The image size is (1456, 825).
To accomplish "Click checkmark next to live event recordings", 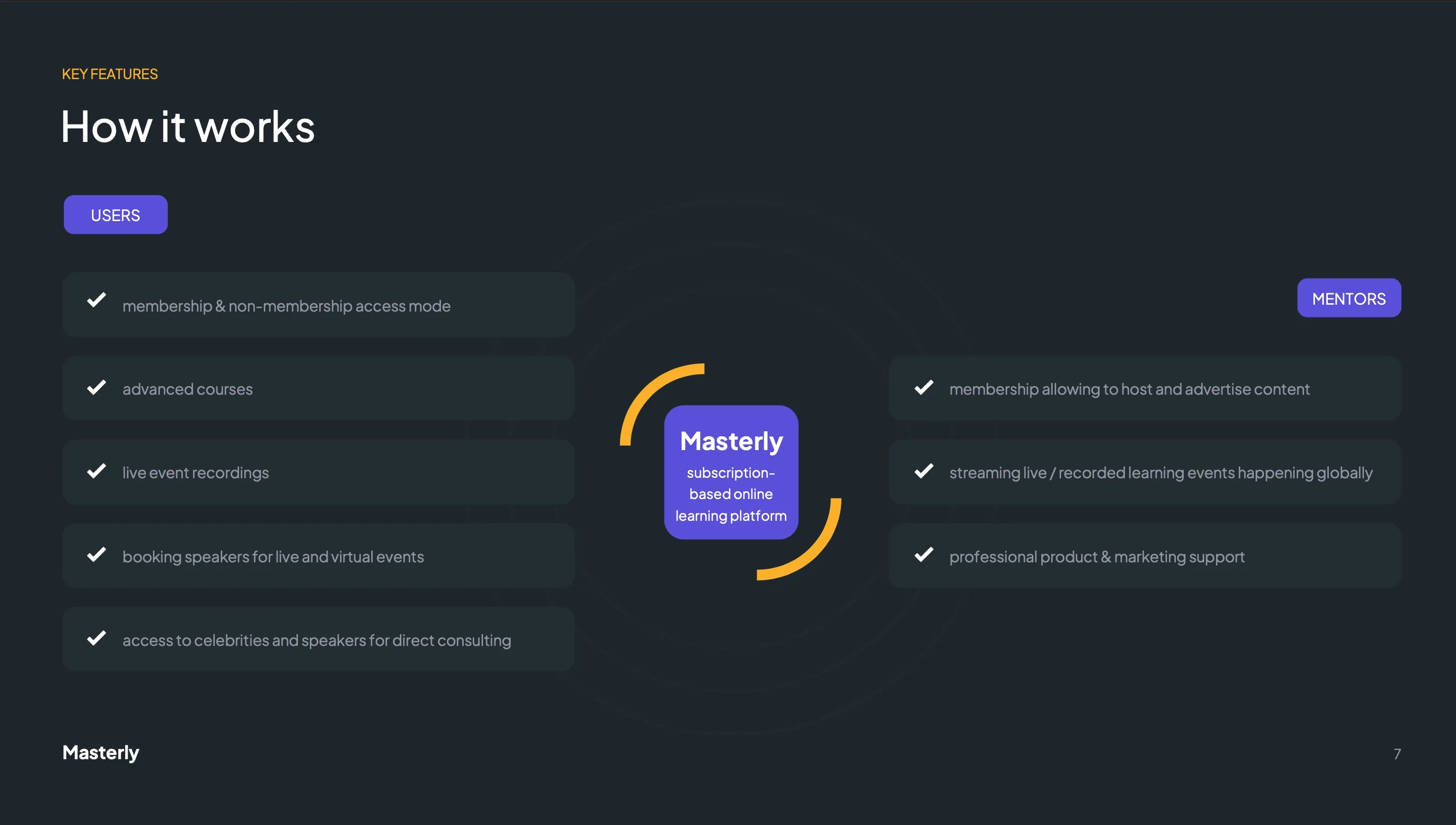I will point(97,471).
